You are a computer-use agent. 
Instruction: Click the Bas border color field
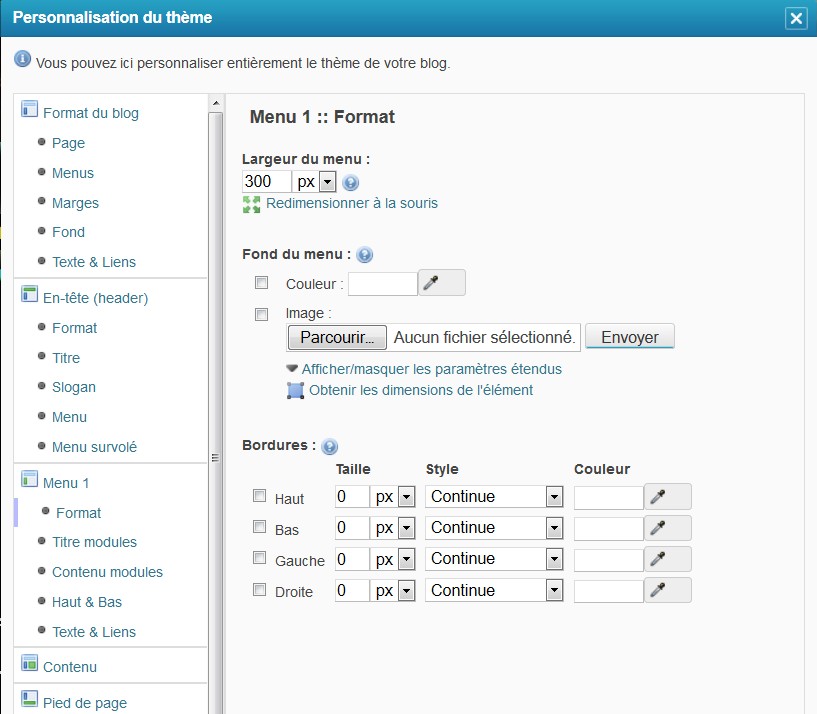click(x=608, y=528)
